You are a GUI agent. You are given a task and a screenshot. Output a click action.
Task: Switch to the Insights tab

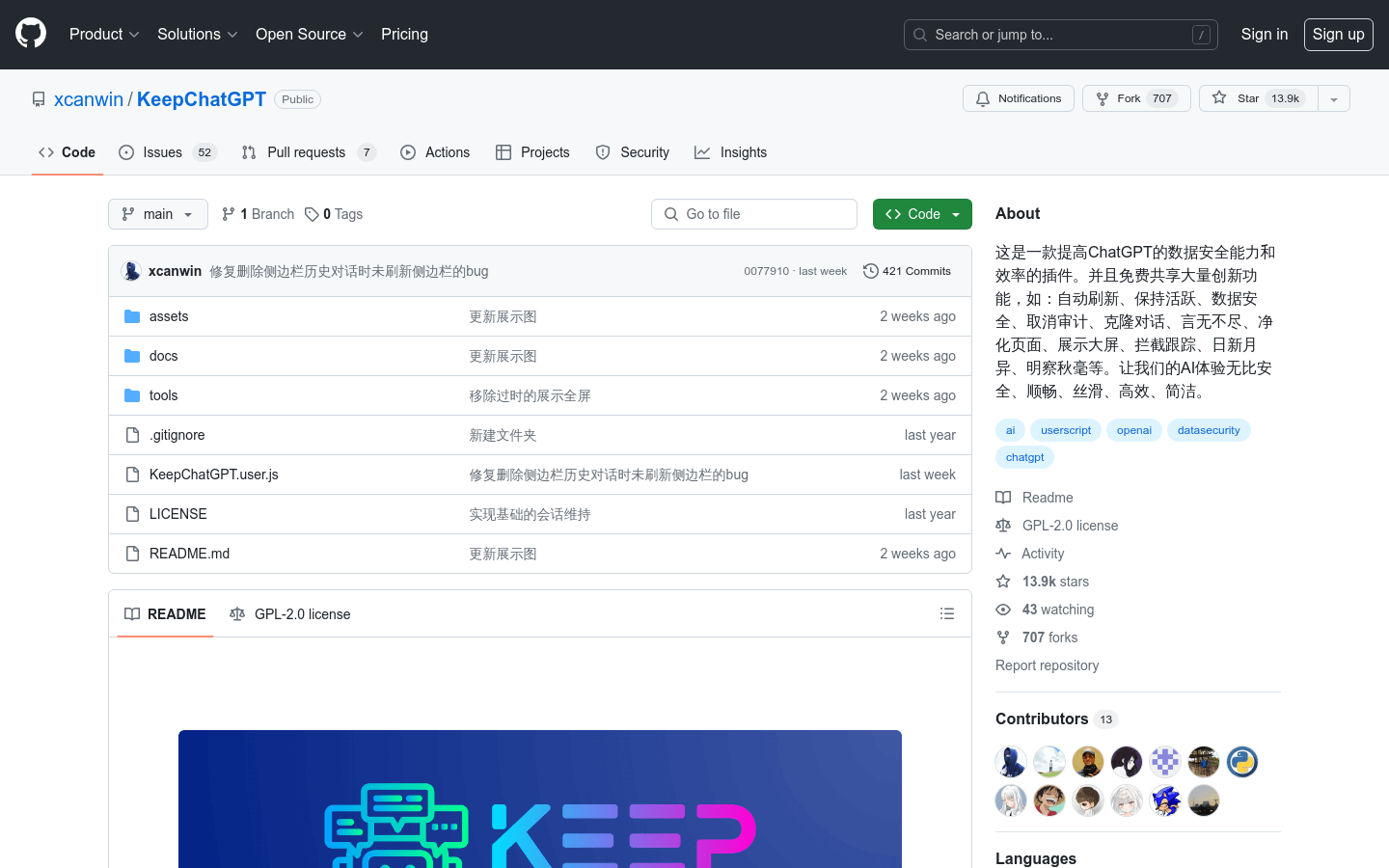pyautogui.click(x=731, y=152)
